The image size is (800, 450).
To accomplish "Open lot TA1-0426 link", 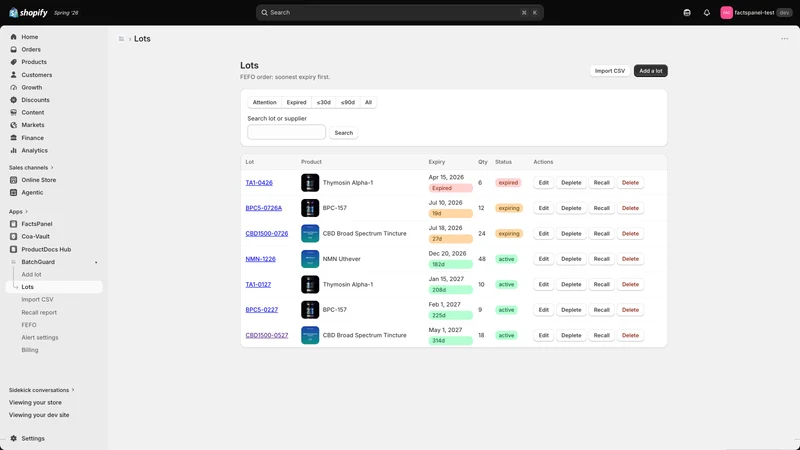I will [x=259, y=183].
